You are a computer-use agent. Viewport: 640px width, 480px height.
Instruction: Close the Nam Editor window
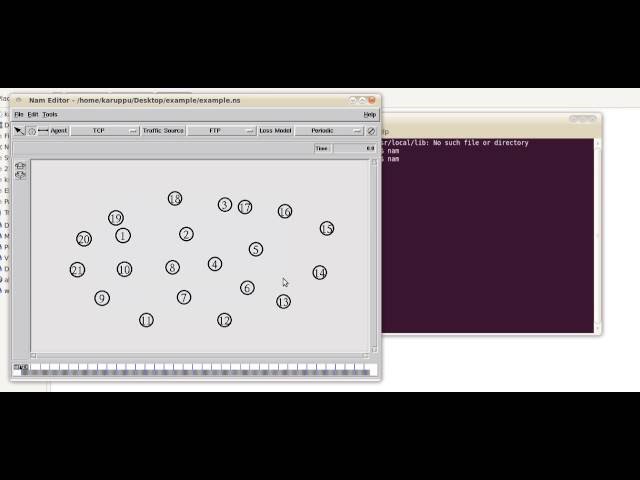click(x=371, y=100)
